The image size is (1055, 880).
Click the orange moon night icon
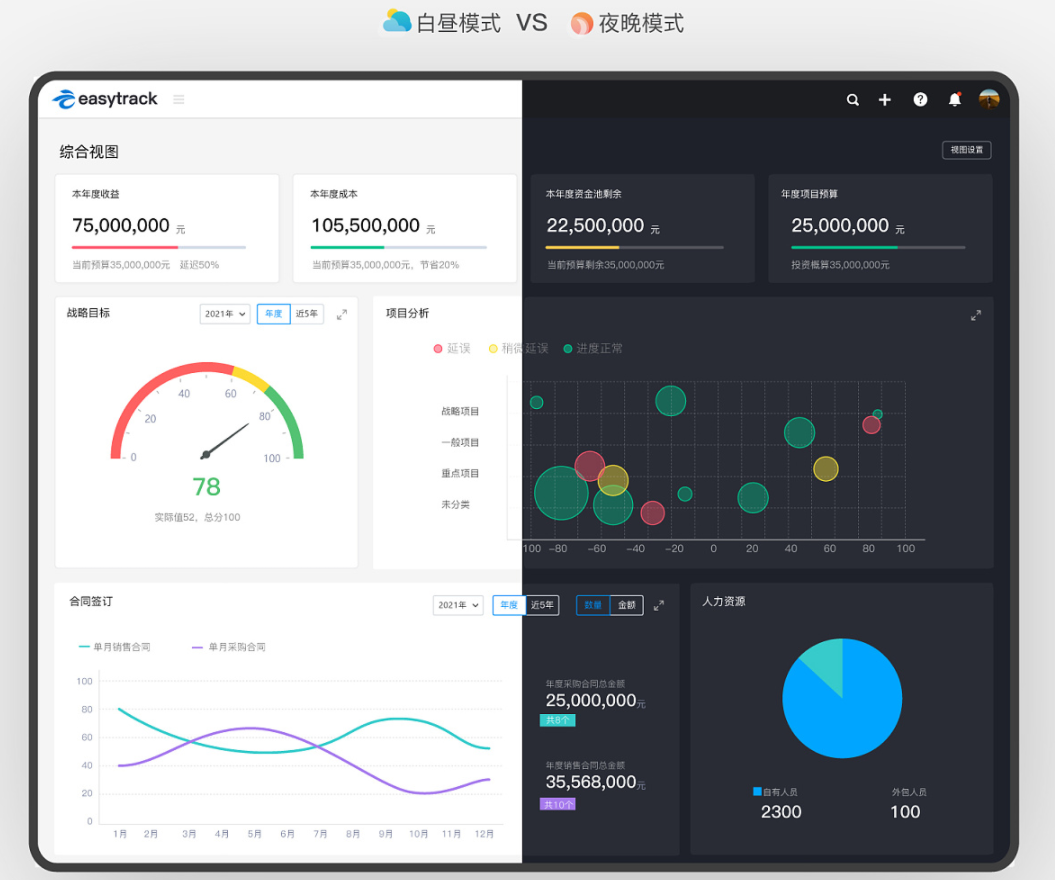point(582,24)
